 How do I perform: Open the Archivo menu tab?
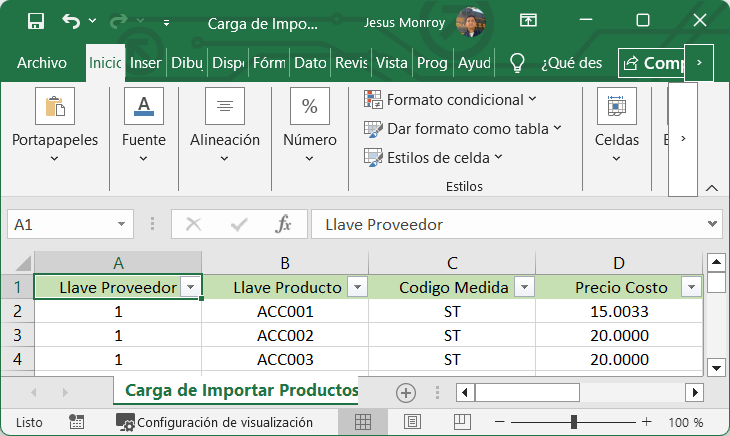tap(42, 63)
